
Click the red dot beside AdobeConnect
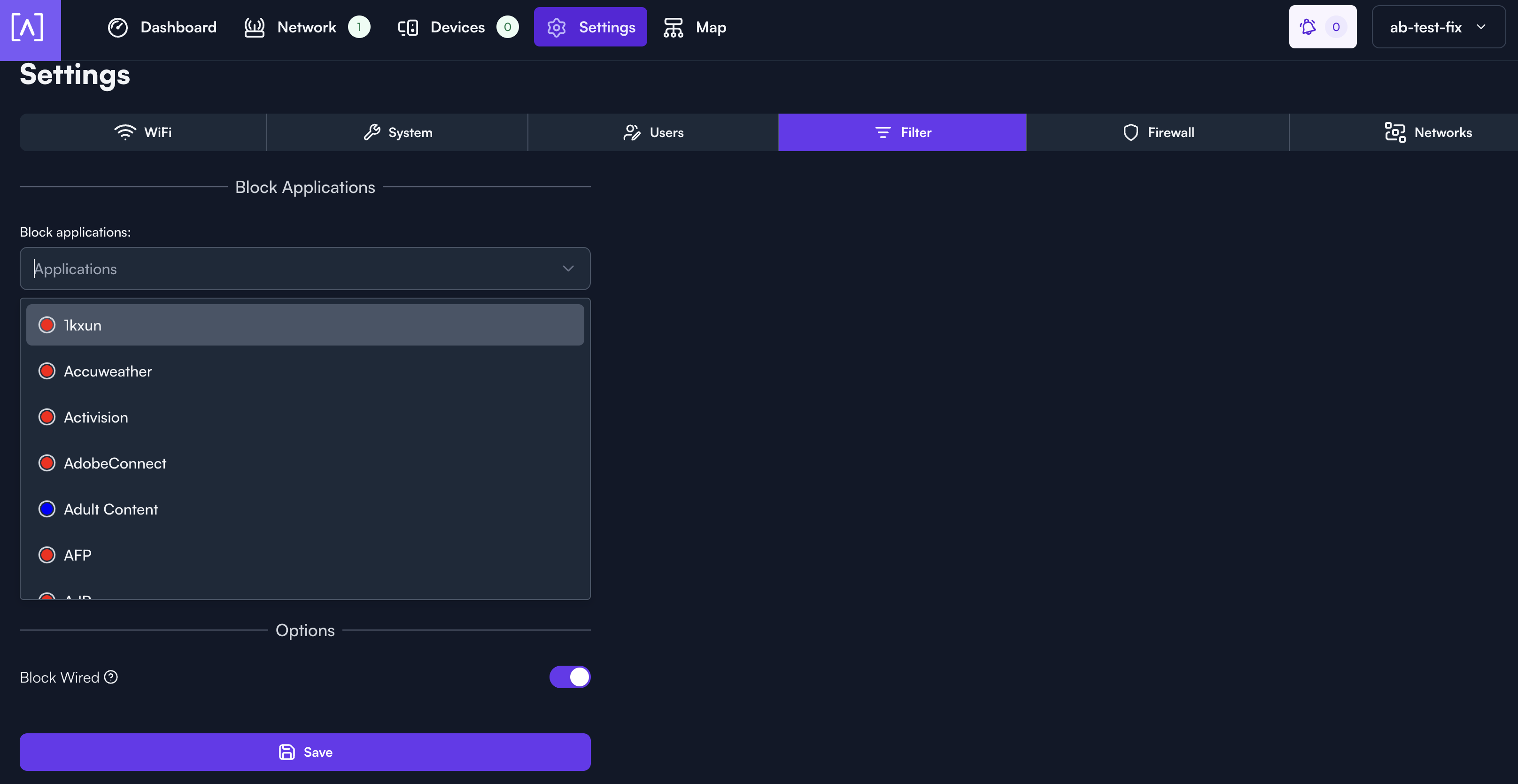(x=47, y=463)
